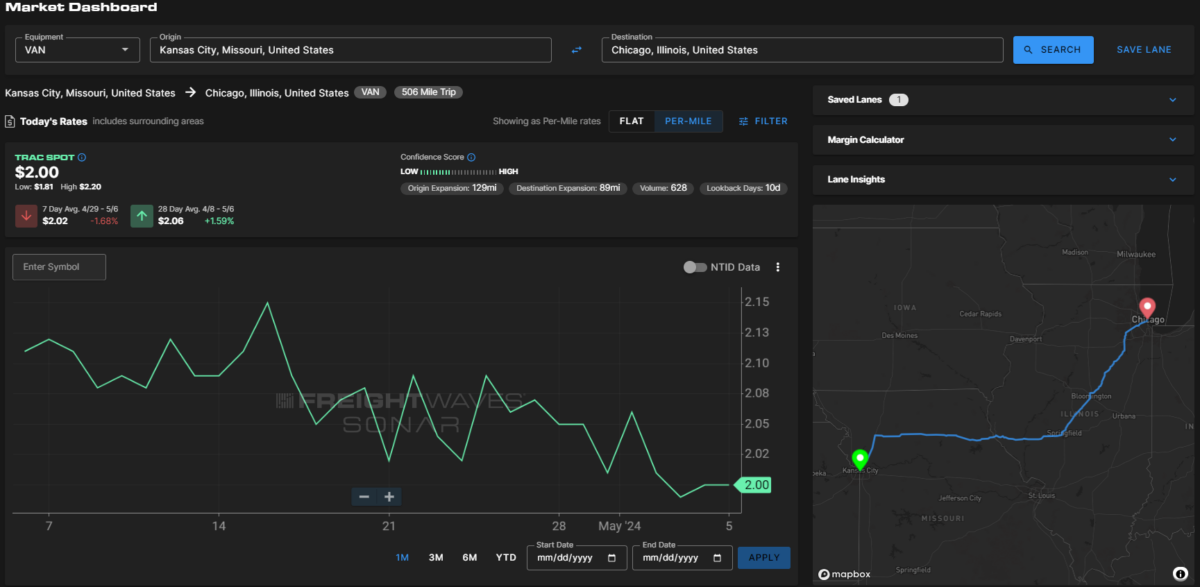Open the Equipment VAN dropdown
This screenshot has width=1200, height=587.
(77, 50)
